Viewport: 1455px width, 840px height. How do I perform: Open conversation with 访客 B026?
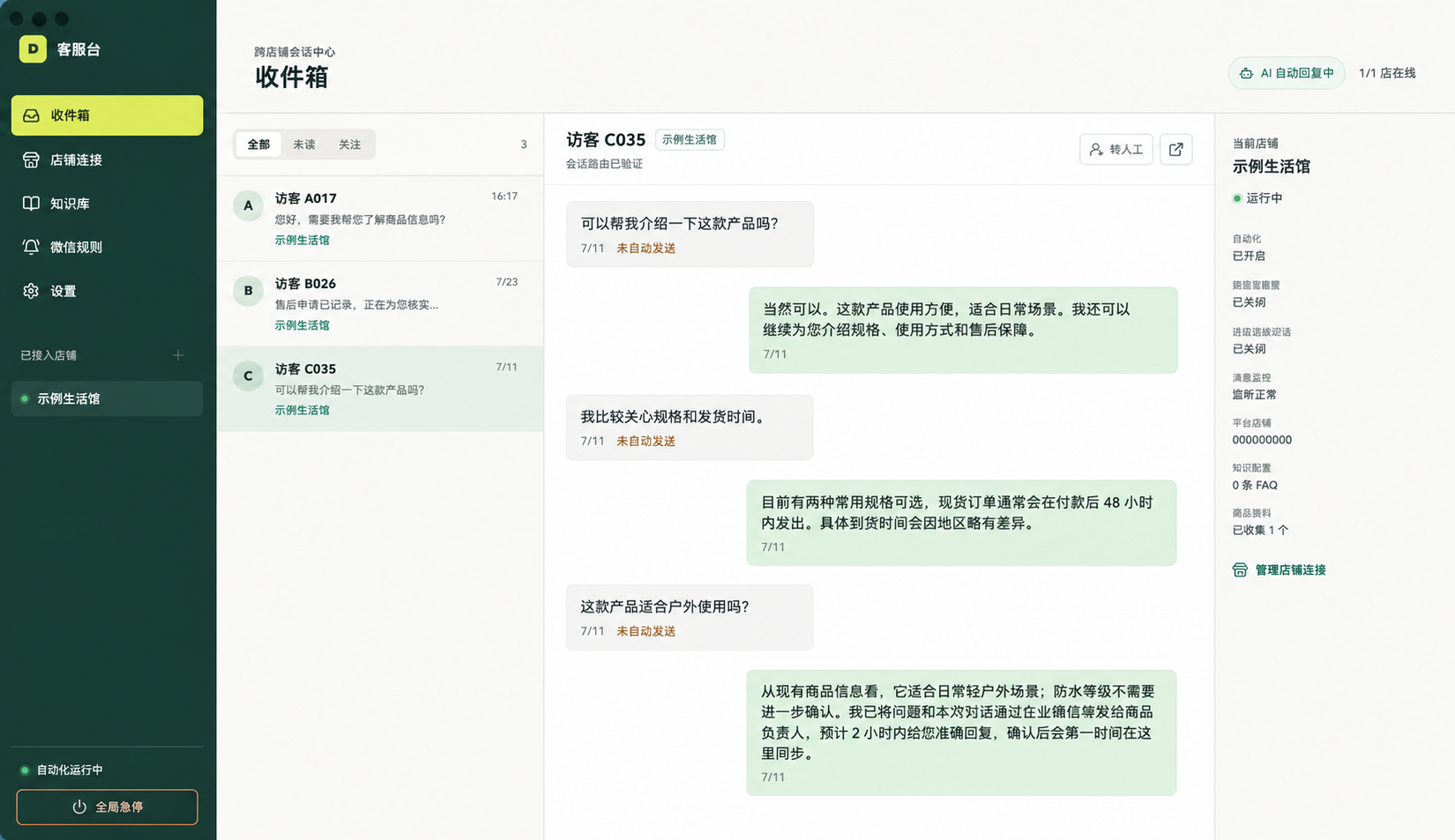(x=380, y=304)
